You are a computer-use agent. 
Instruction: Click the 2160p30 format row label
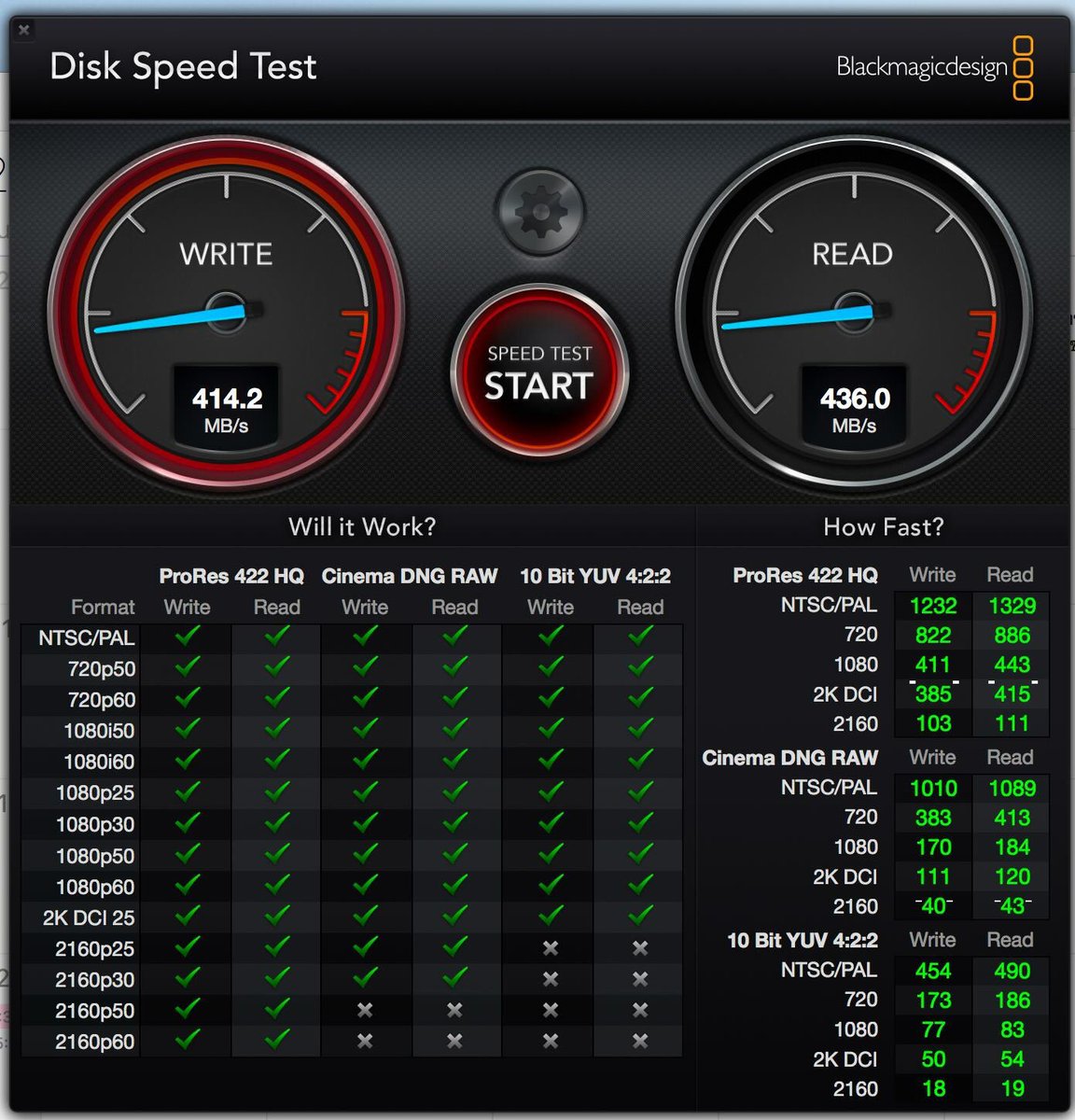pyautogui.click(x=94, y=980)
